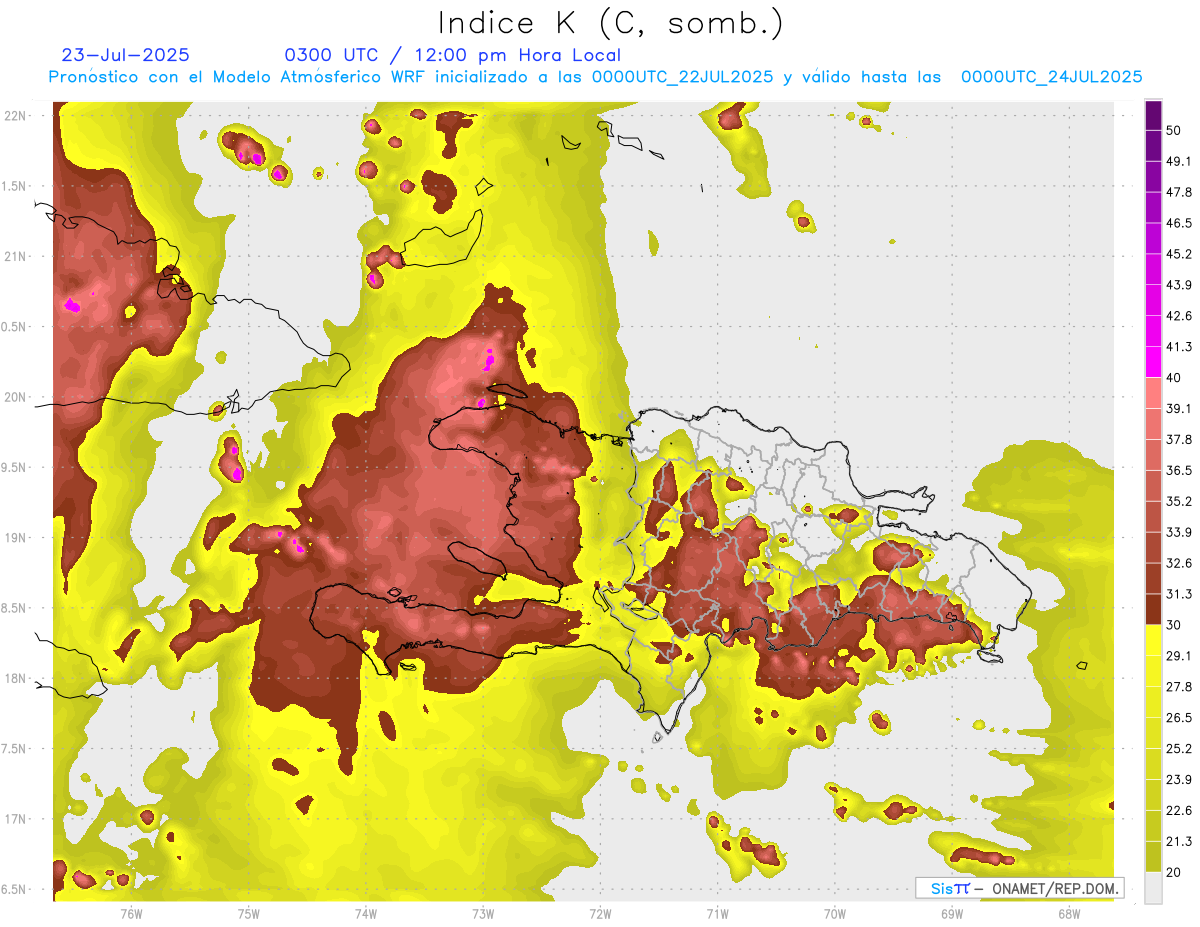Click the "19N" latitude axis label
This screenshot has width=1200, height=927.
tap(17, 538)
